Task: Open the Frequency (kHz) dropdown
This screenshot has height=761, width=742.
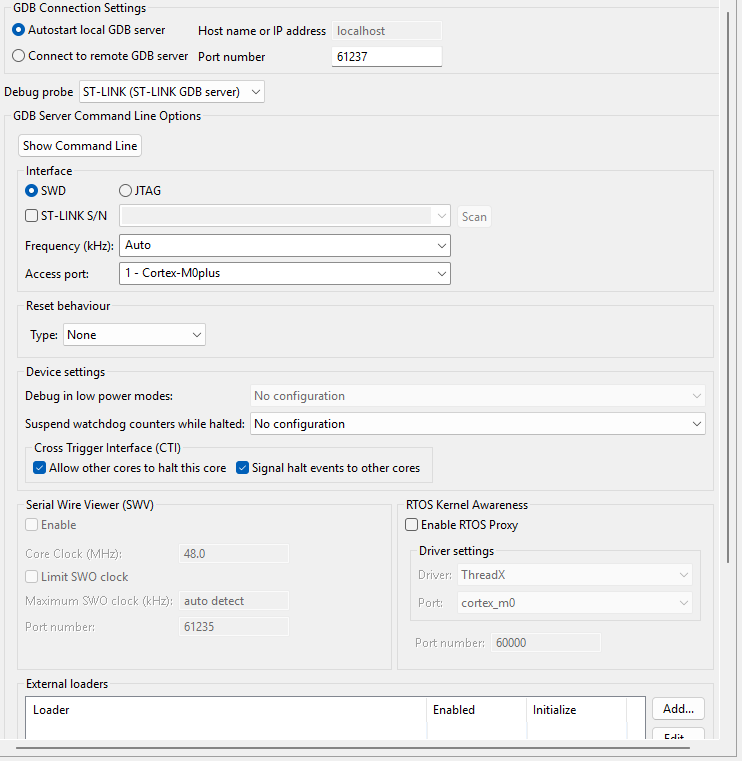Action: click(x=285, y=245)
